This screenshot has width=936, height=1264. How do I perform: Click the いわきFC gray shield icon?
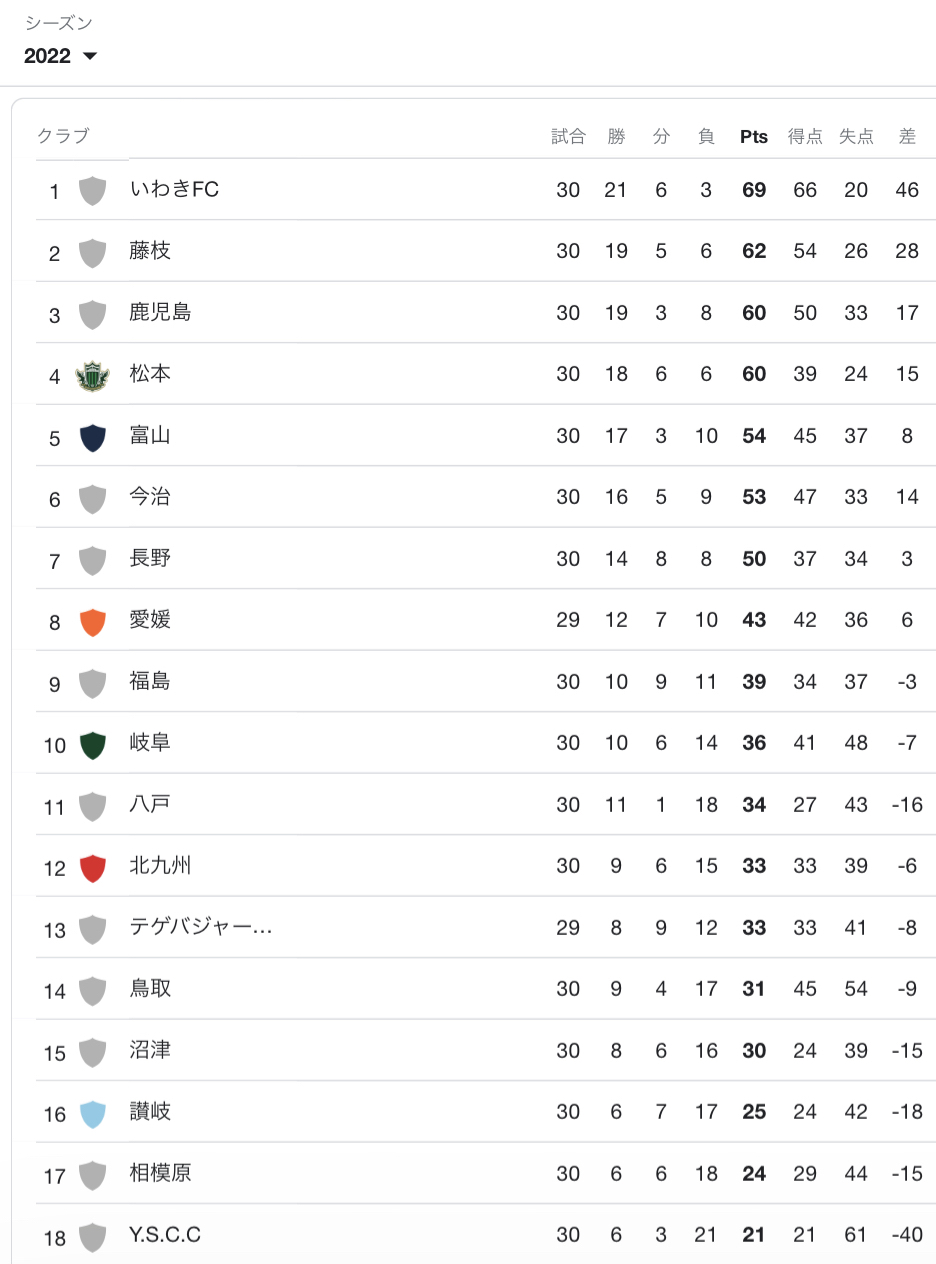click(x=92, y=190)
